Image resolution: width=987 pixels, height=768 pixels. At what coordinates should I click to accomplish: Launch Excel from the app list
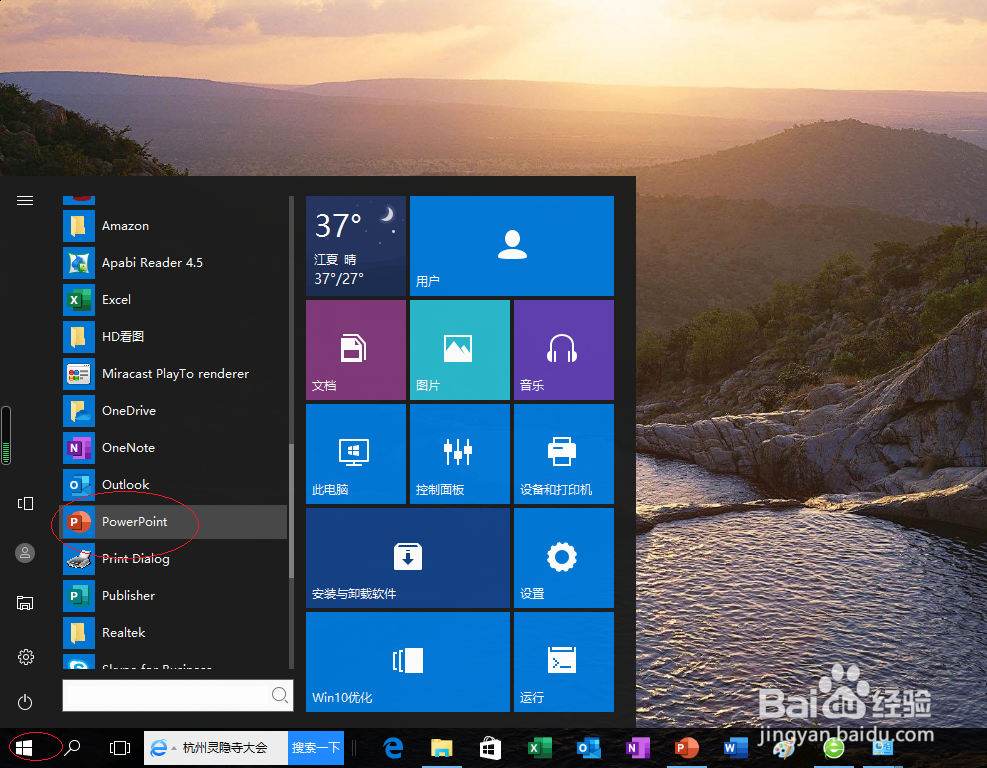click(x=174, y=300)
